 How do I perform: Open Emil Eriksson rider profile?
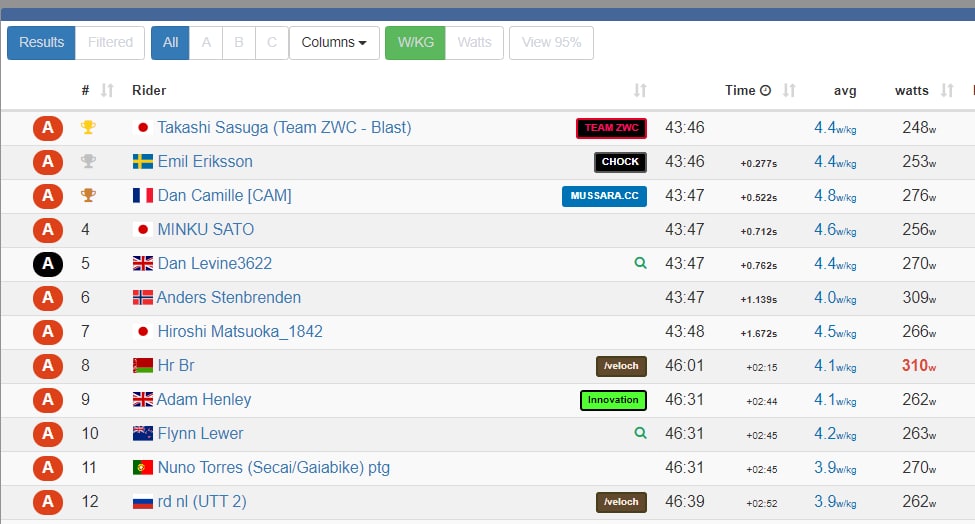click(205, 162)
